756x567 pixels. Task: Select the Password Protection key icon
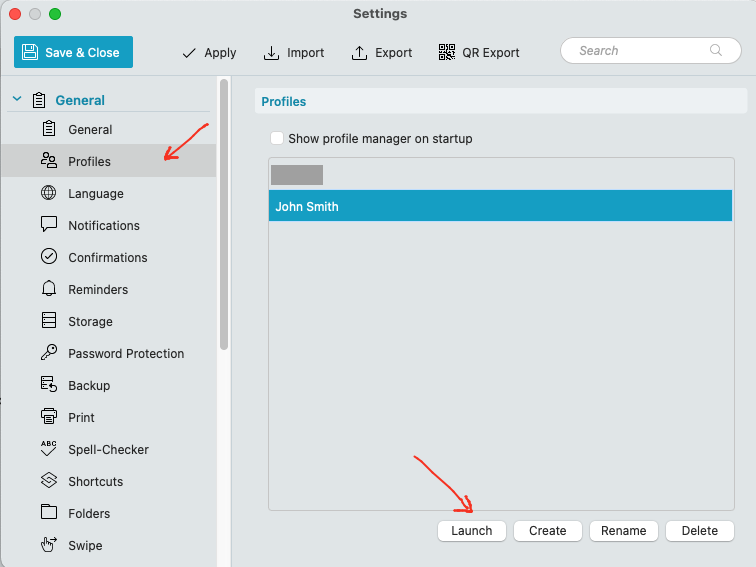pos(49,352)
